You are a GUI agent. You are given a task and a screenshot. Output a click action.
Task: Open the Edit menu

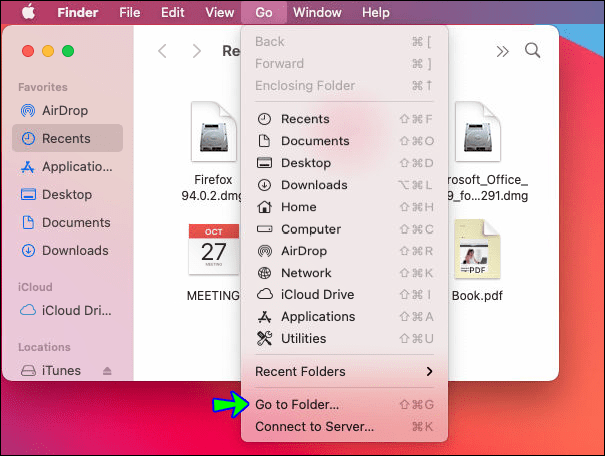point(172,12)
